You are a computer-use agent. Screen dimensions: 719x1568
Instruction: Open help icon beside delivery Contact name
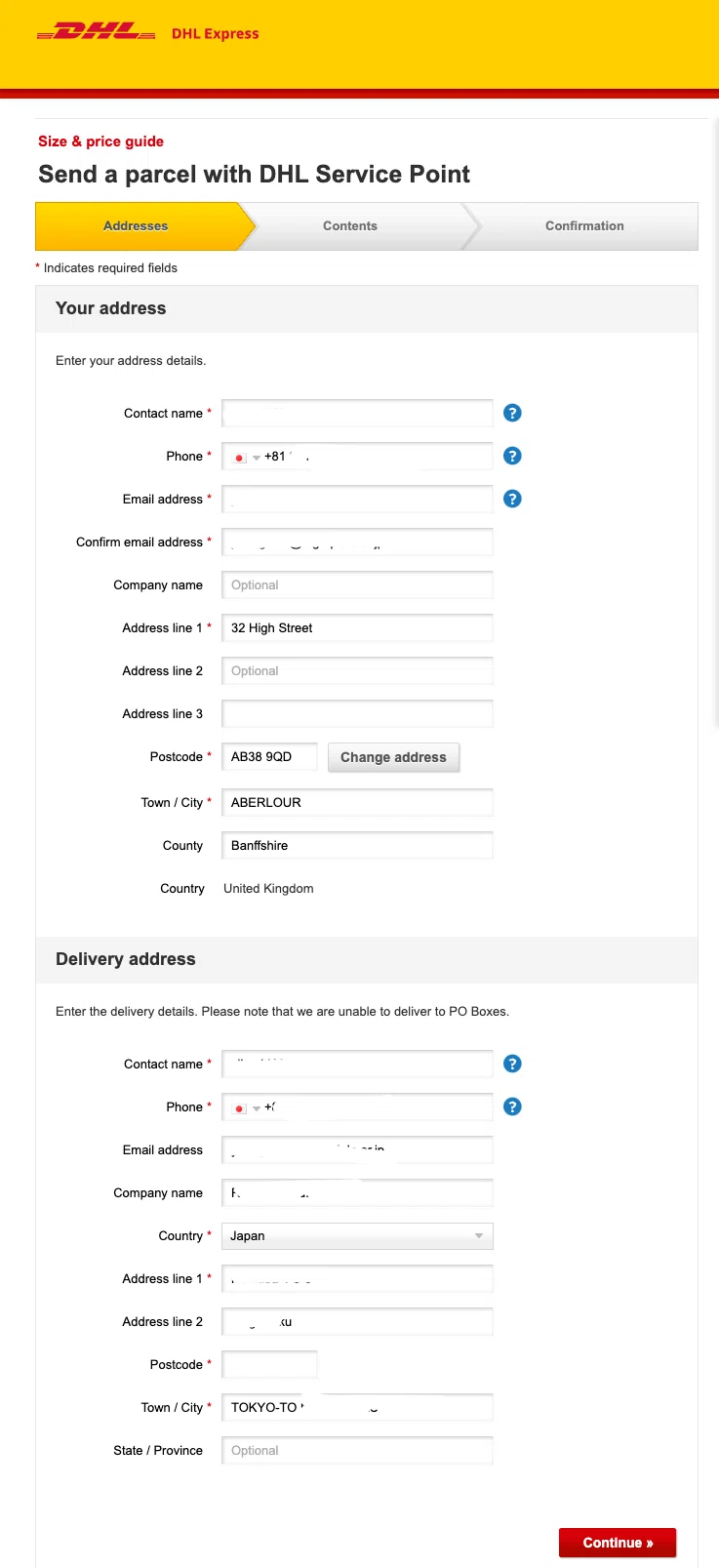point(512,1064)
